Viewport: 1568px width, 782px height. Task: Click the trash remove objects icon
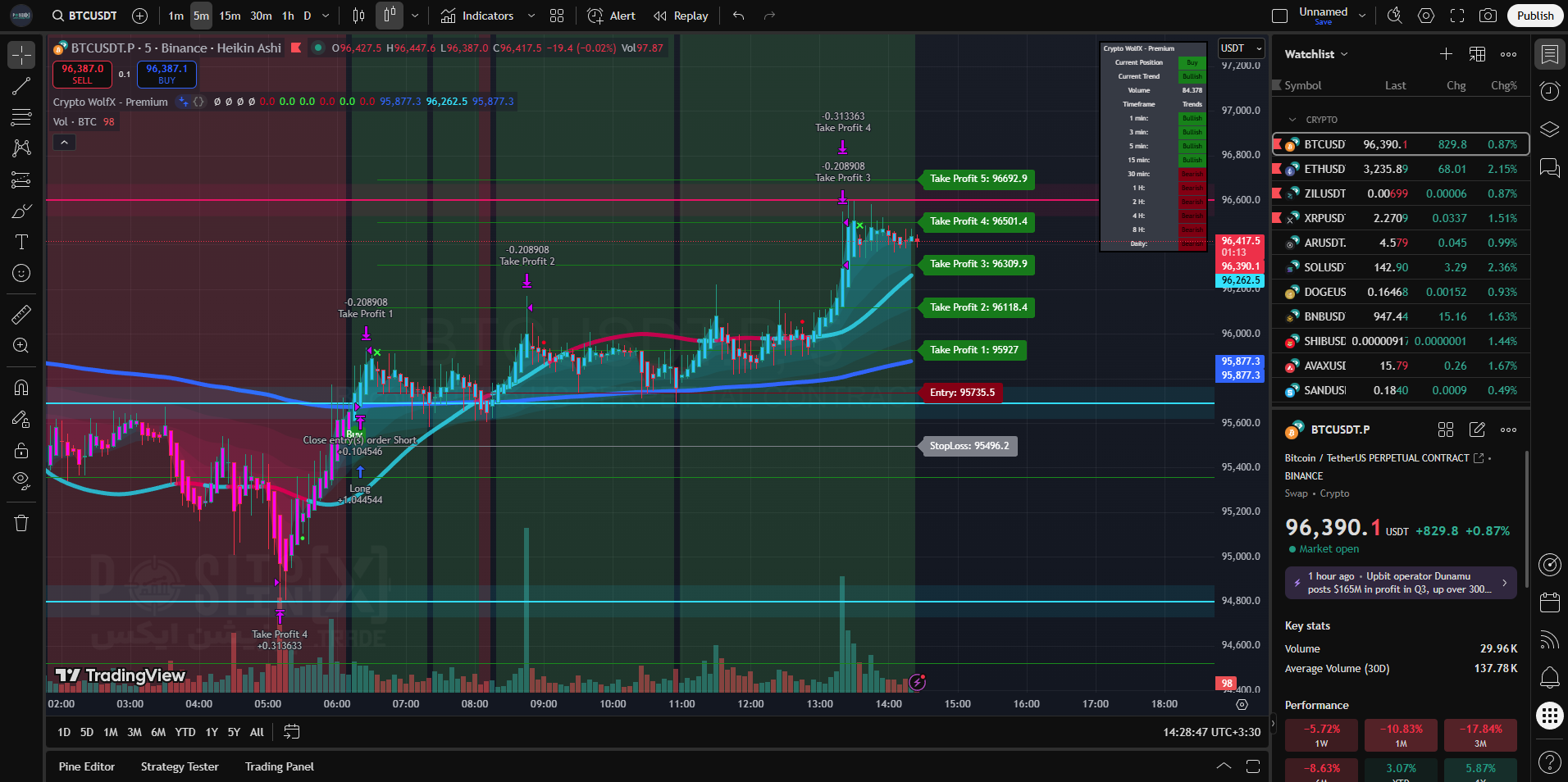(x=21, y=523)
